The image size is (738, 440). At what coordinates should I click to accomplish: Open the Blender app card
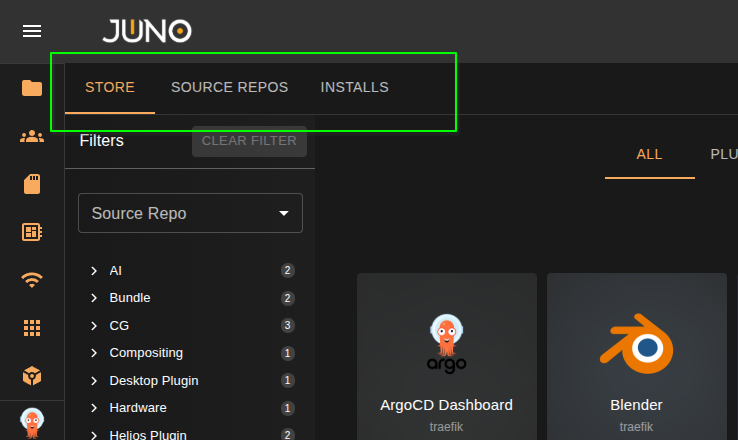pos(636,360)
